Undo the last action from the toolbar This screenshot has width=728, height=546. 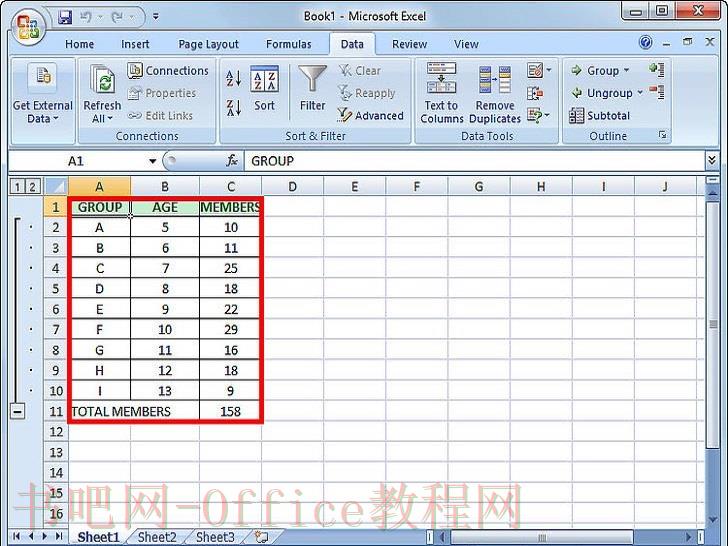[x=86, y=17]
